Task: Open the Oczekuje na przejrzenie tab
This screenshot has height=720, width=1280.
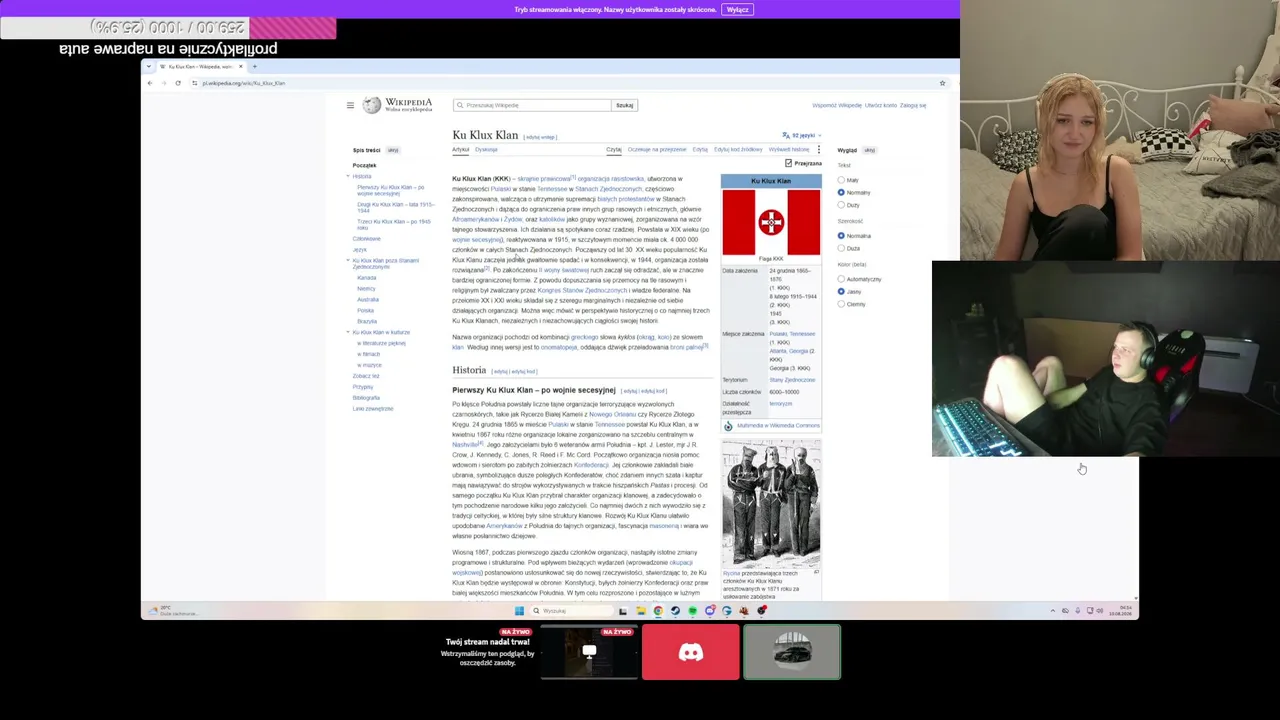Action: 657,150
